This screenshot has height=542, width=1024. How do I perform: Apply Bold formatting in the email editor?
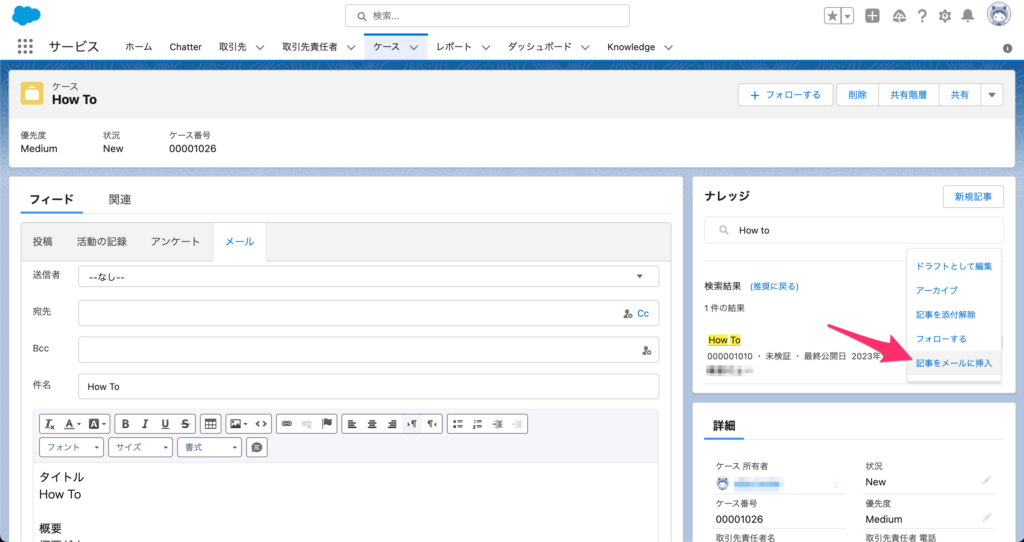125,424
